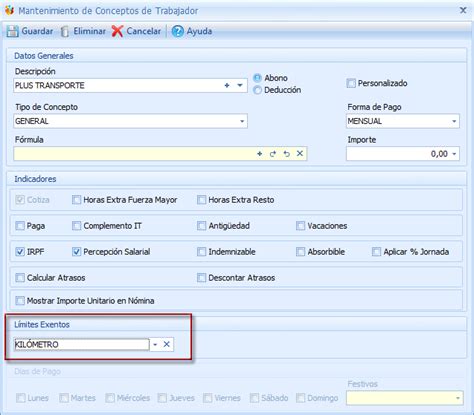The height and width of the screenshot is (415, 474).
Task: Open the Festivos dropdown
Action: 458,398
